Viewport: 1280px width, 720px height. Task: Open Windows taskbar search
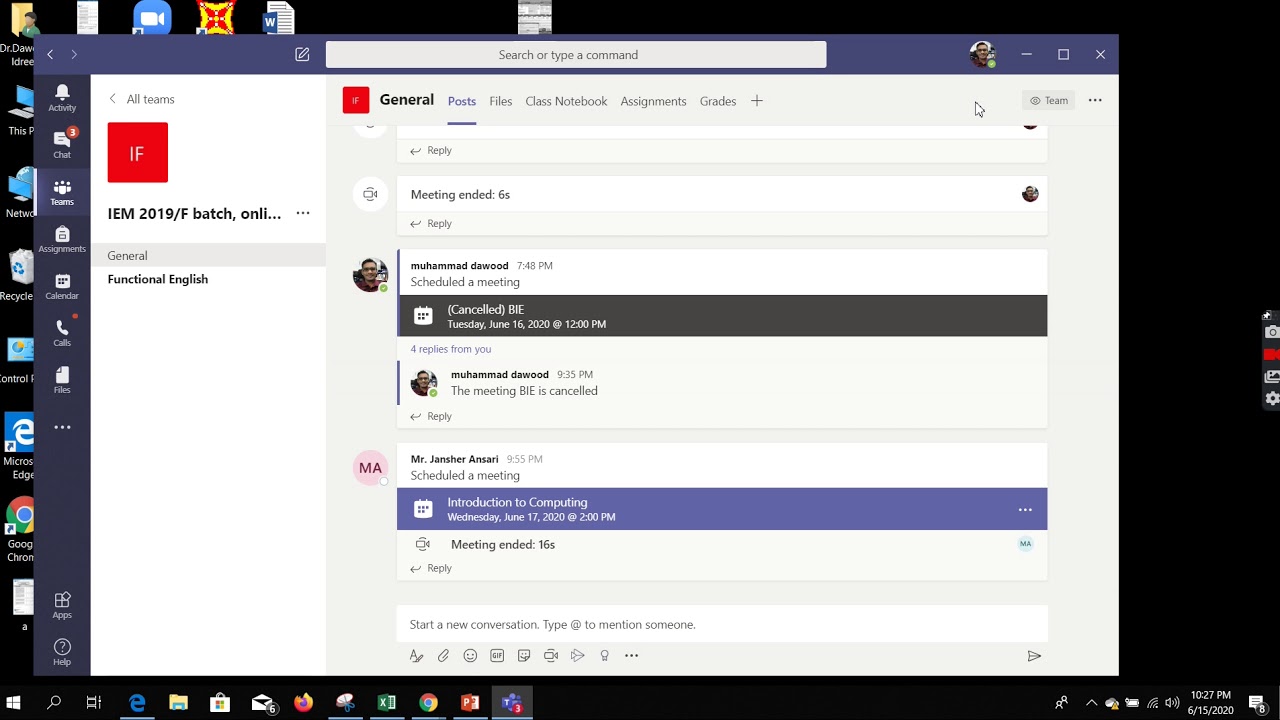pos(54,703)
